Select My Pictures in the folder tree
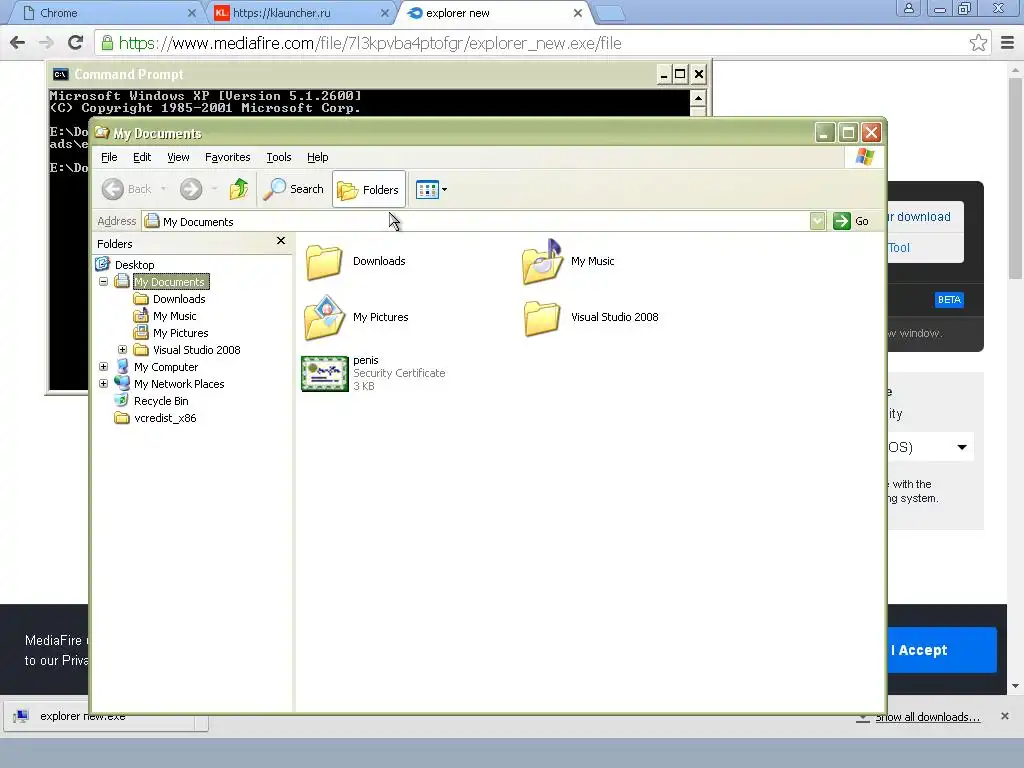 [x=180, y=333]
